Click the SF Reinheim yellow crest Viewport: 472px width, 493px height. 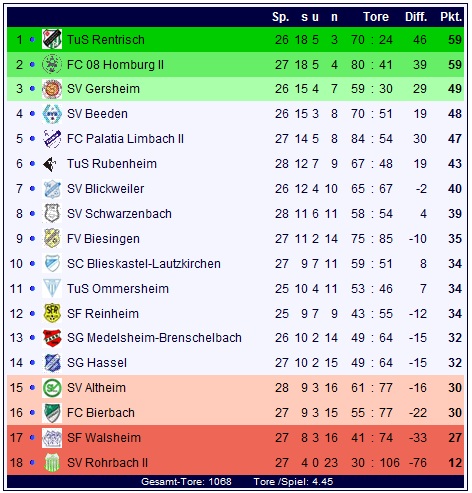point(52,313)
